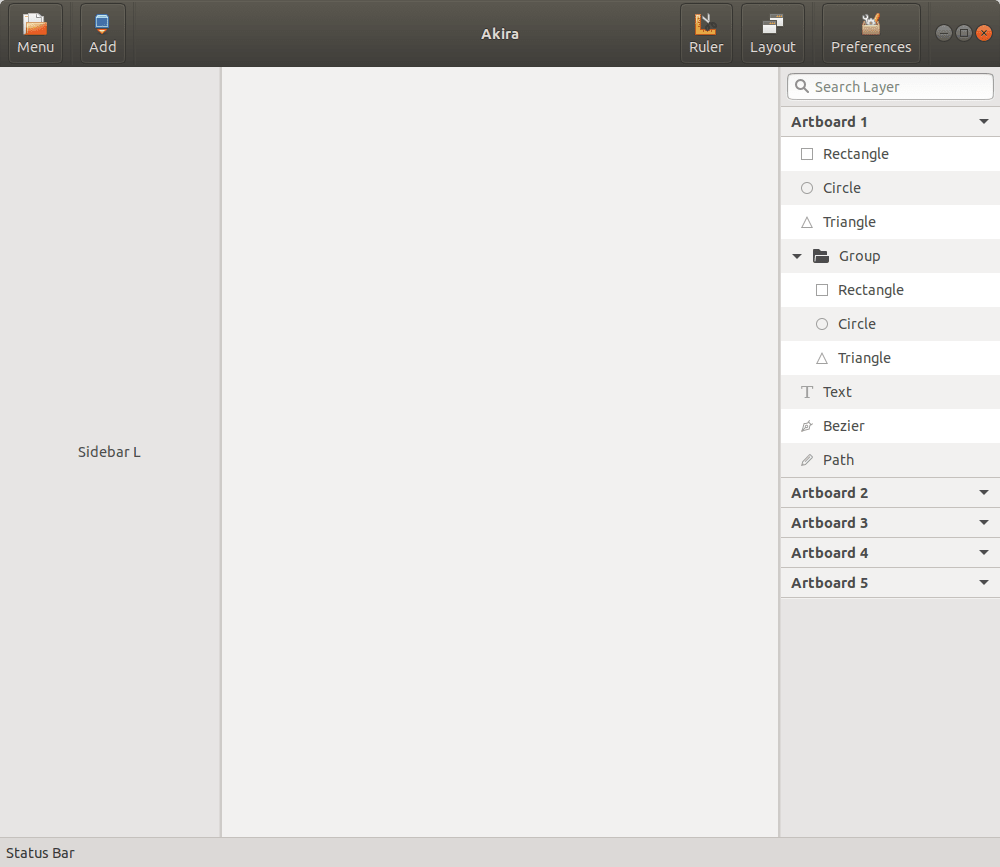Minimize the Akira window

(944, 33)
